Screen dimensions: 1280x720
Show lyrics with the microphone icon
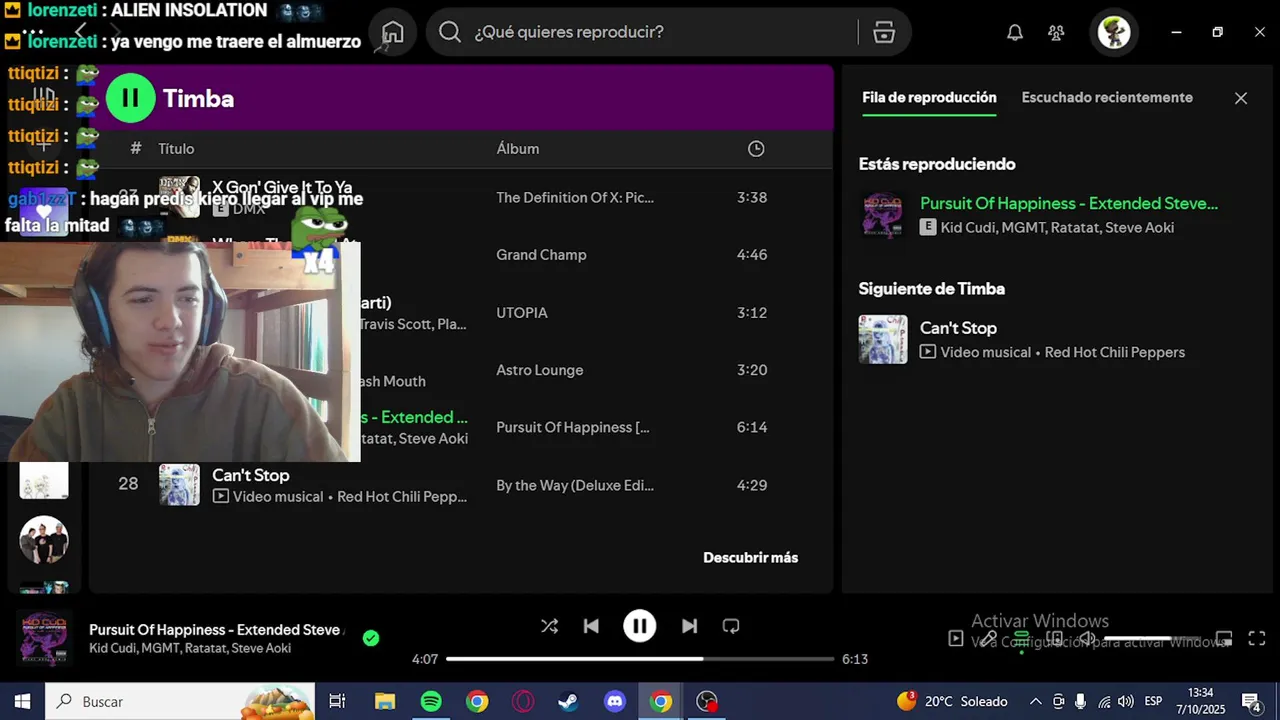coord(988,638)
